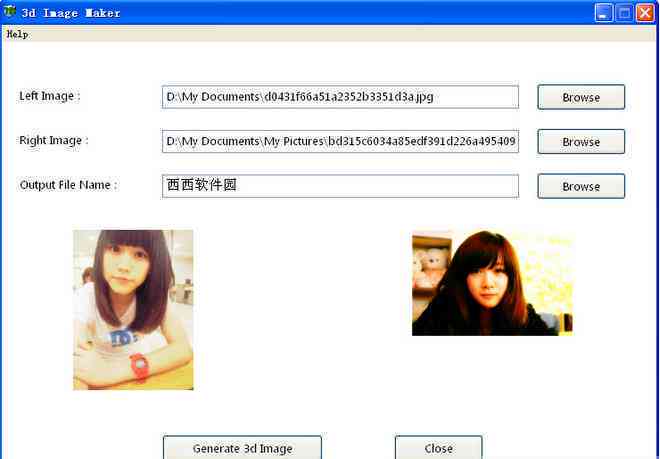Screen dimensions: 660x459
Task: Browse for the Left Image file
Action: 581,97
